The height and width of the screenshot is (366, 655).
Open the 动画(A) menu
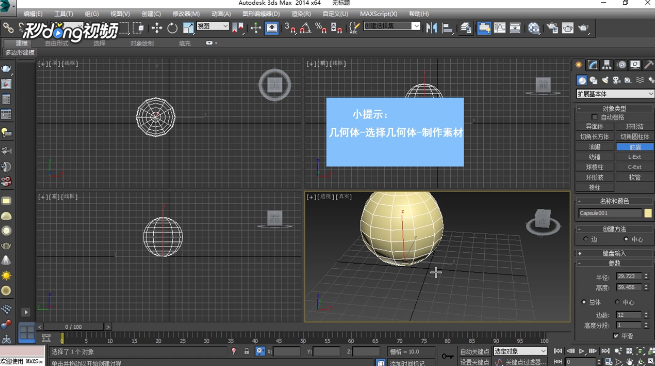coord(221,14)
